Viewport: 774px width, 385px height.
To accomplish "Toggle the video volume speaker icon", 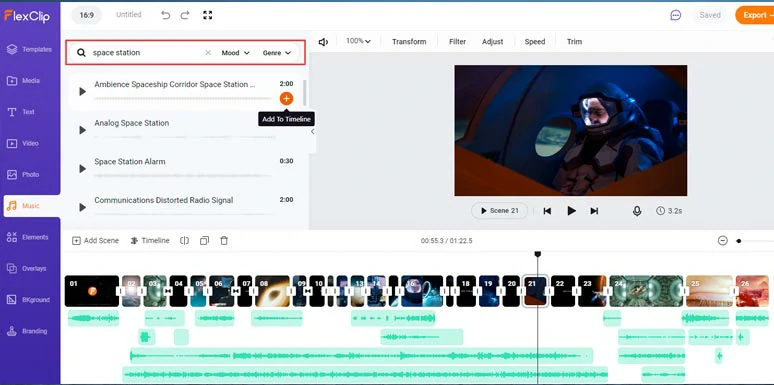I will pos(323,42).
